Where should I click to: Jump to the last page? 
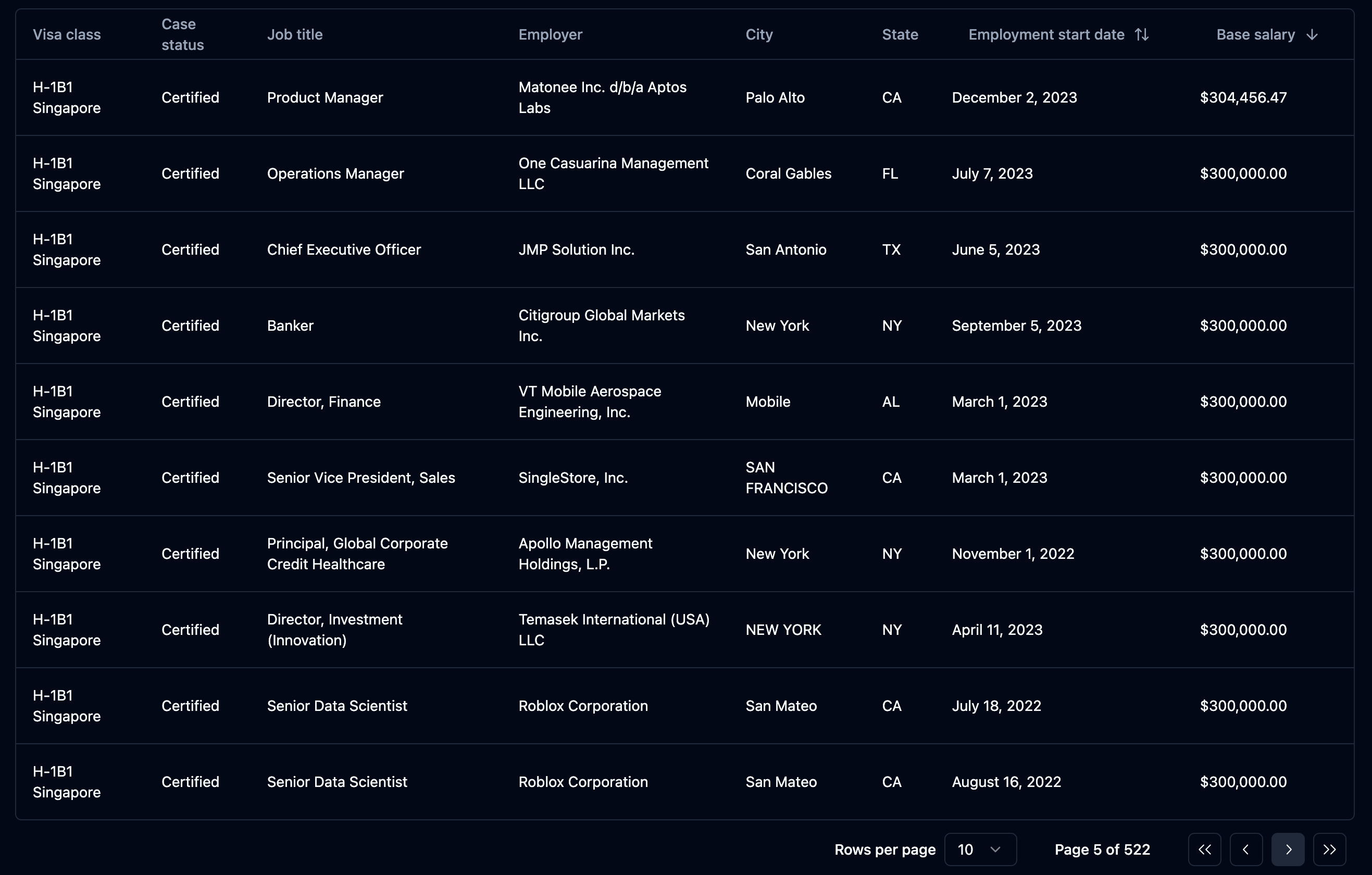pyautogui.click(x=1329, y=849)
